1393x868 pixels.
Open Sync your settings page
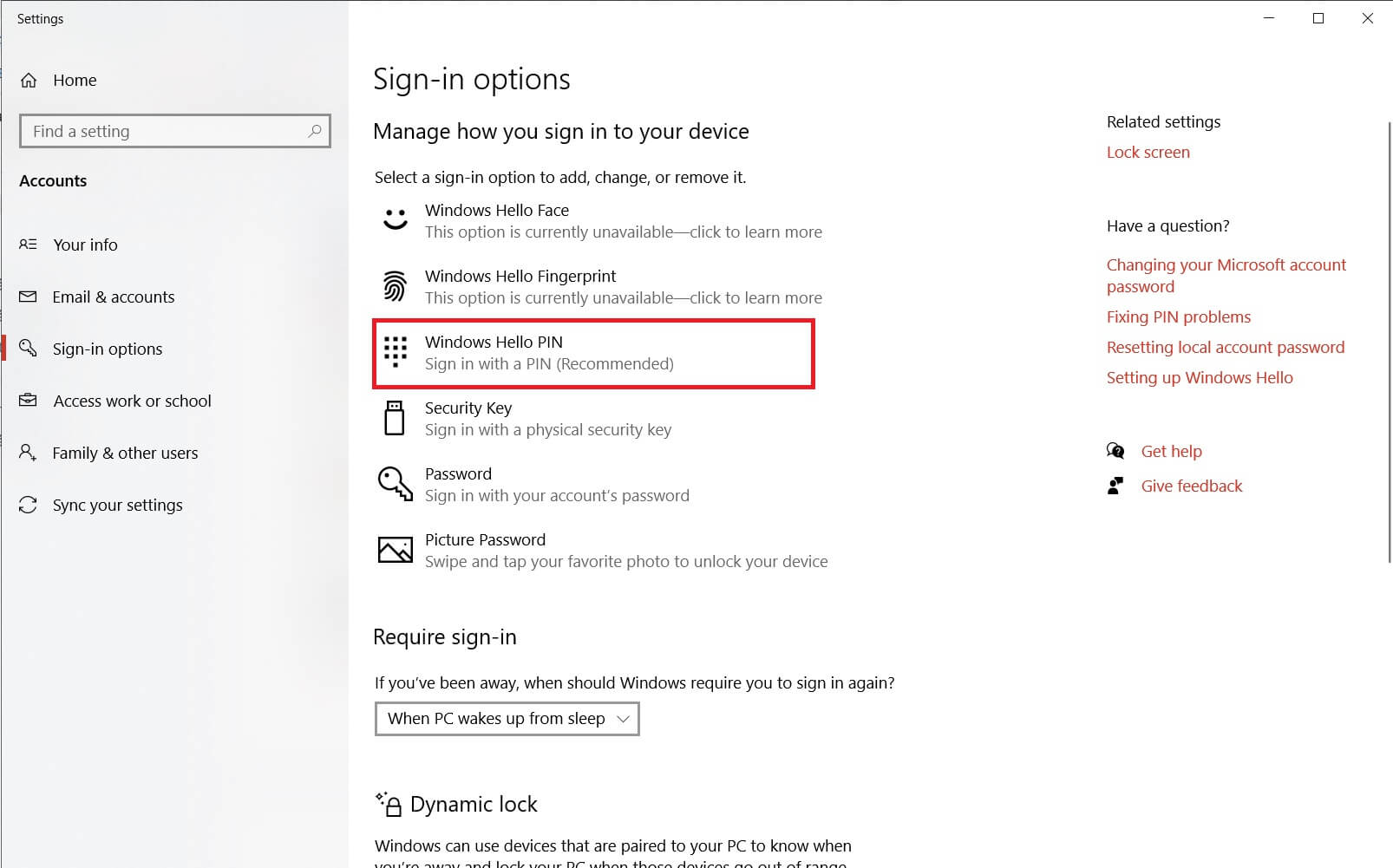pyautogui.click(x=118, y=505)
